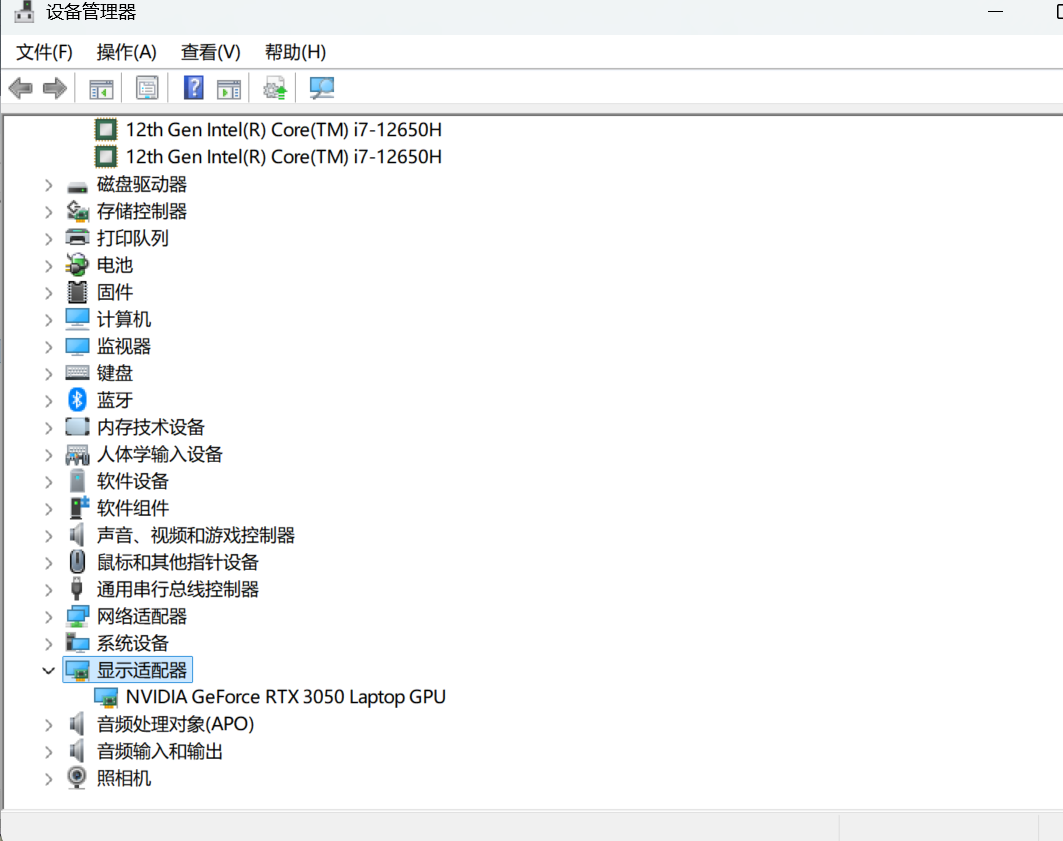The width and height of the screenshot is (1063, 841).
Task: Click the storage controller icon beside 存储控制器
Action: click(77, 211)
